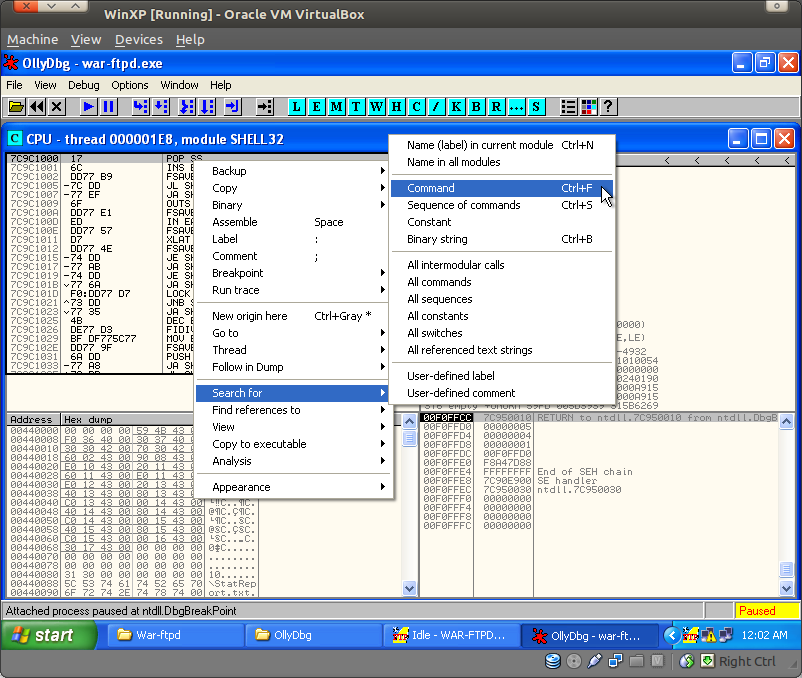The width and height of the screenshot is (802, 678).
Task: Show hidden tray icons arrow
Action: click(672, 636)
